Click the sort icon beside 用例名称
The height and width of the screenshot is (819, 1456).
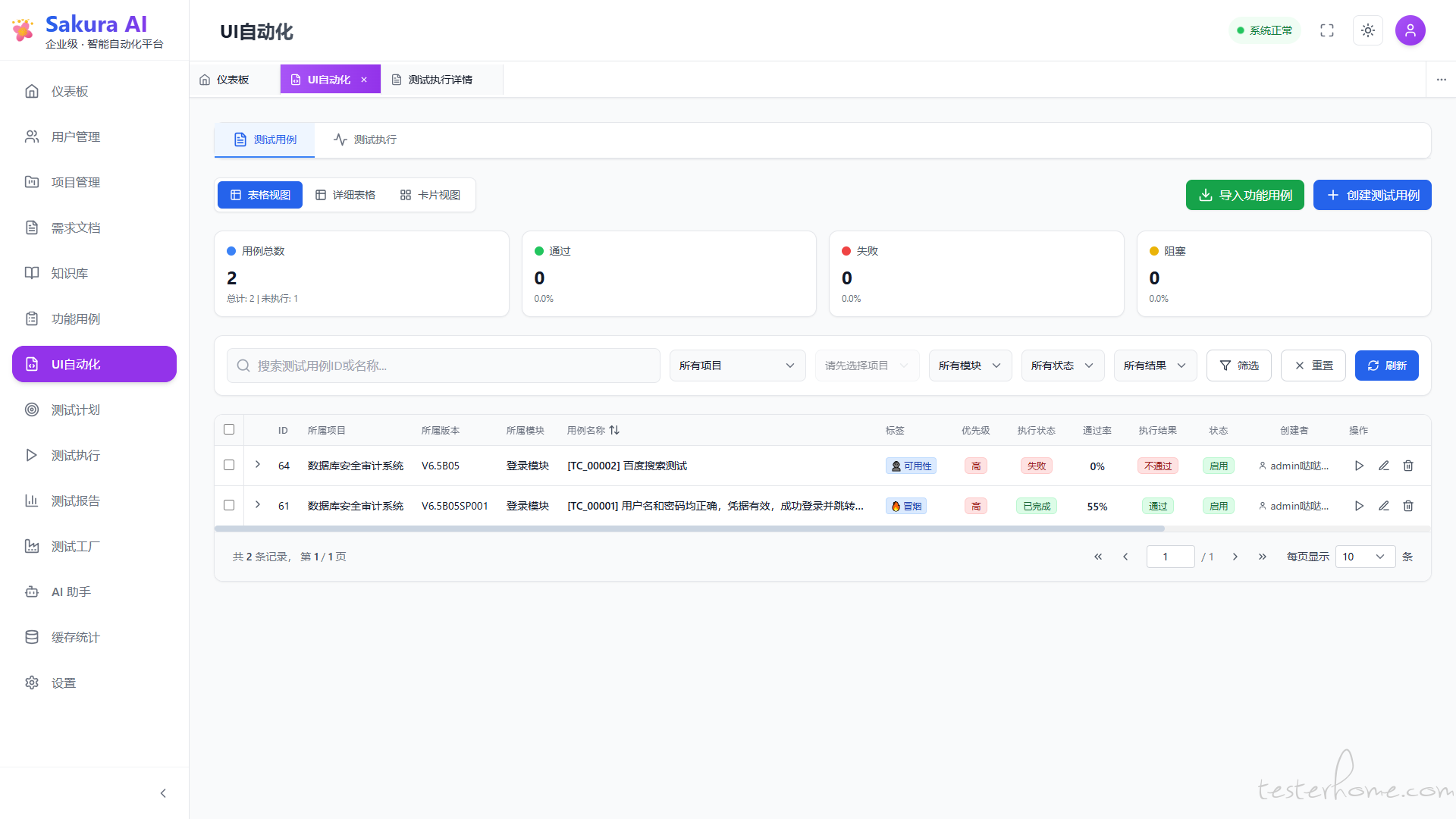[x=614, y=430]
